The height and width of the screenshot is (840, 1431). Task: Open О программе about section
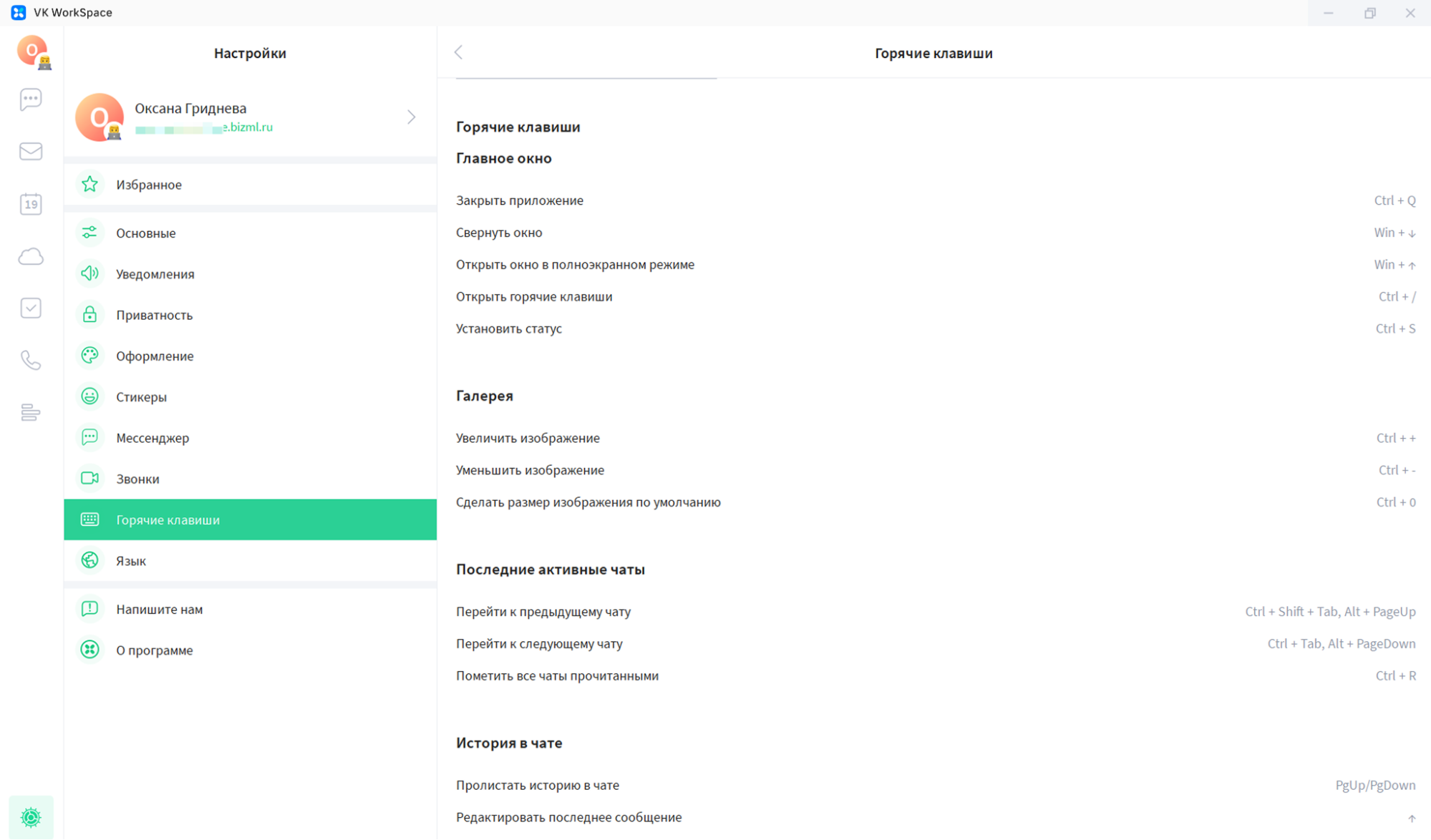pyautogui.click(x=155, y=650)
